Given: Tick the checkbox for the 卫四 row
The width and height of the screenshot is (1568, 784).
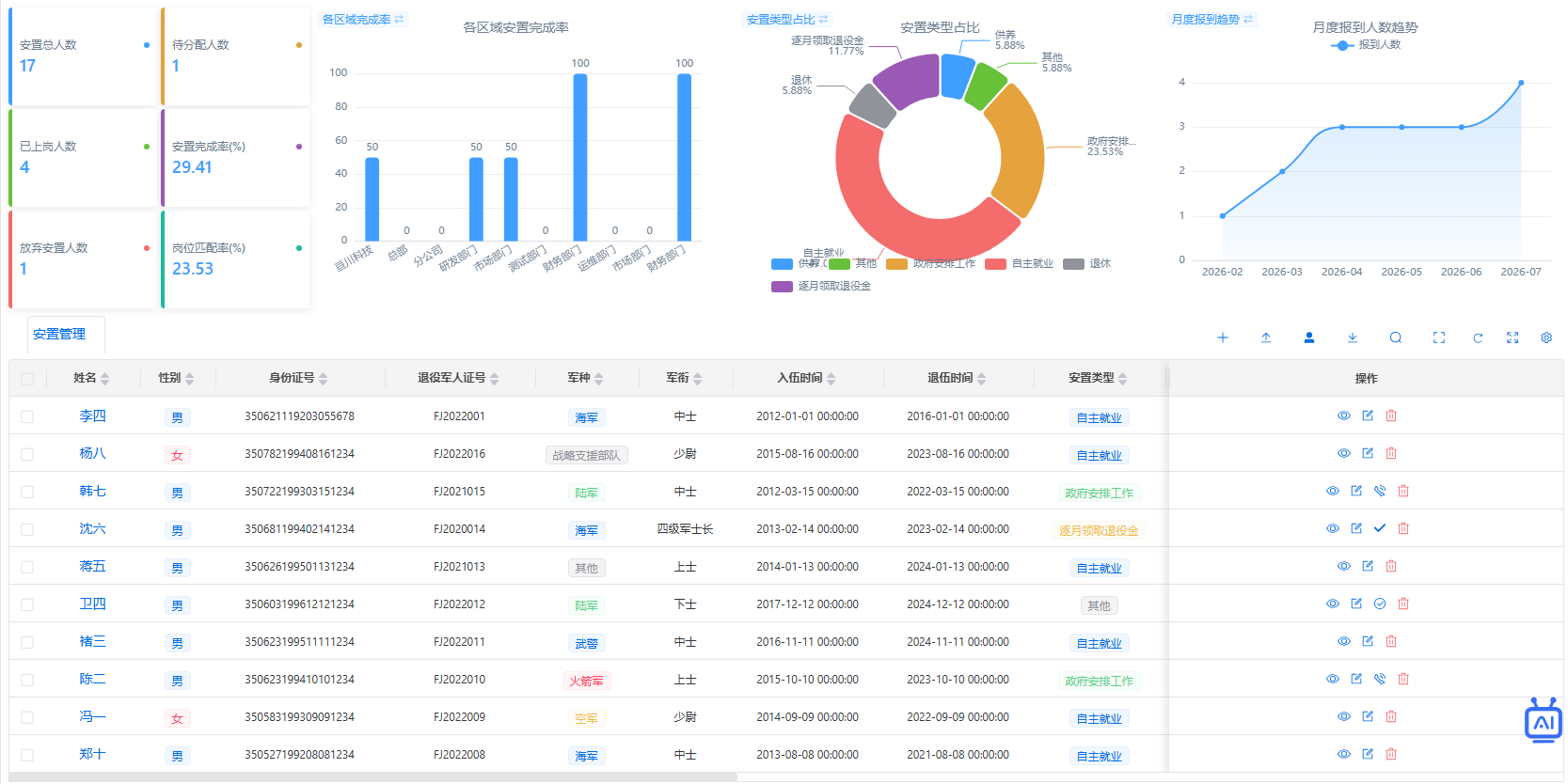Looking at the screenshot, I should pyautogui.click(x=27, y=604).
